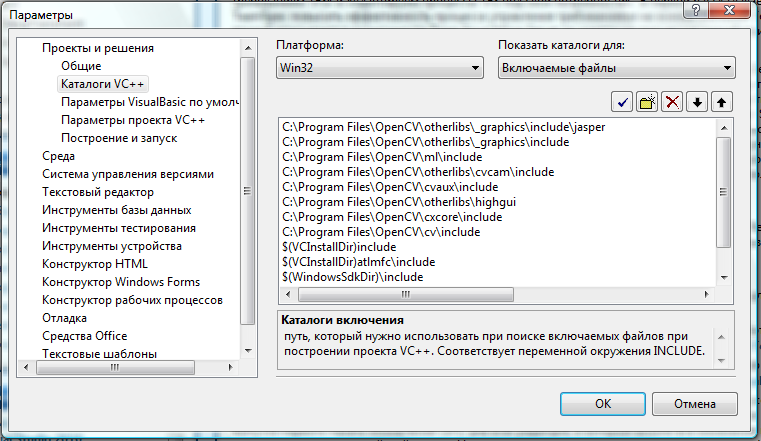Click the OK button
Image resolution: width=761 pixels, height=441 pixels.
603,404
